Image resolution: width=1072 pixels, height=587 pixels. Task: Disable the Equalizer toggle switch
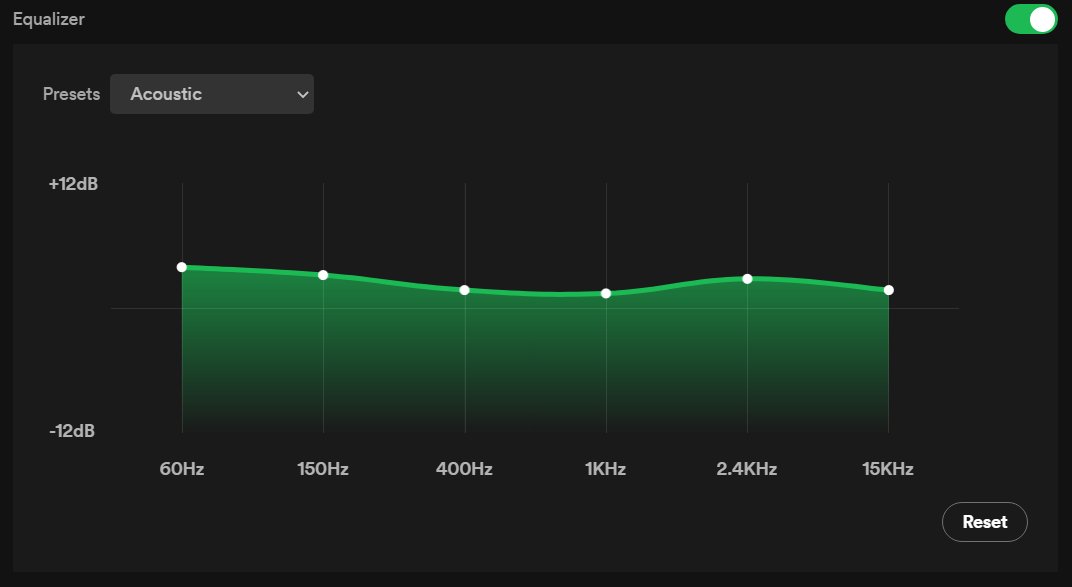point(1029,18)
